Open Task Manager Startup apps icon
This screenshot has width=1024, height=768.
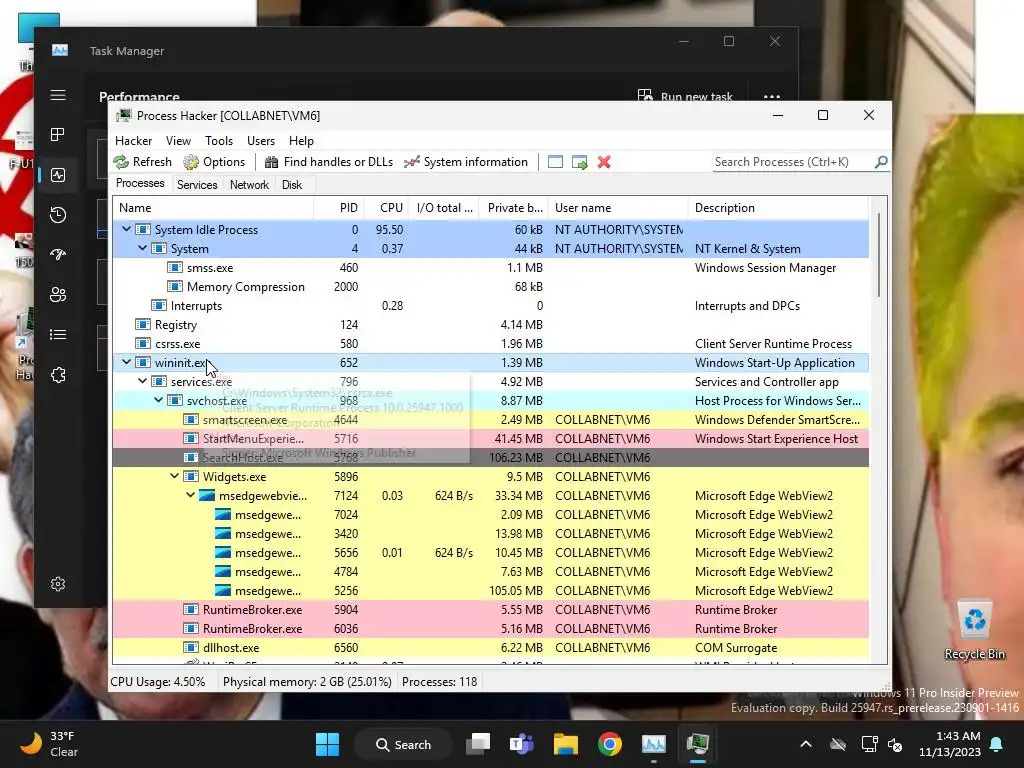[x=58, y=255]
